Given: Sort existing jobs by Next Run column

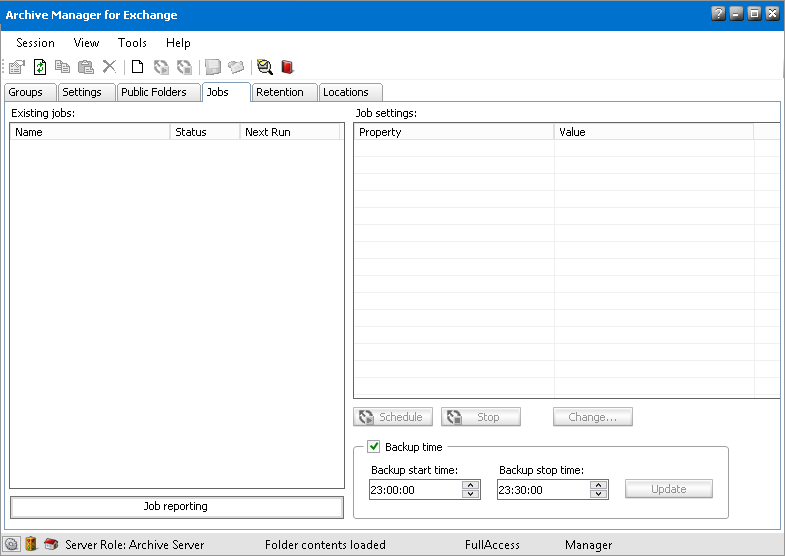Looking at the screenshot, I should pos(290,132).
